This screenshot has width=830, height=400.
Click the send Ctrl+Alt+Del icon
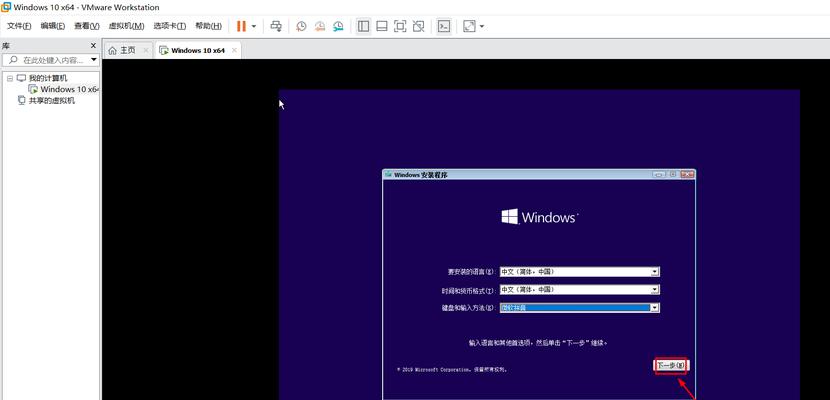coord(276,26)
